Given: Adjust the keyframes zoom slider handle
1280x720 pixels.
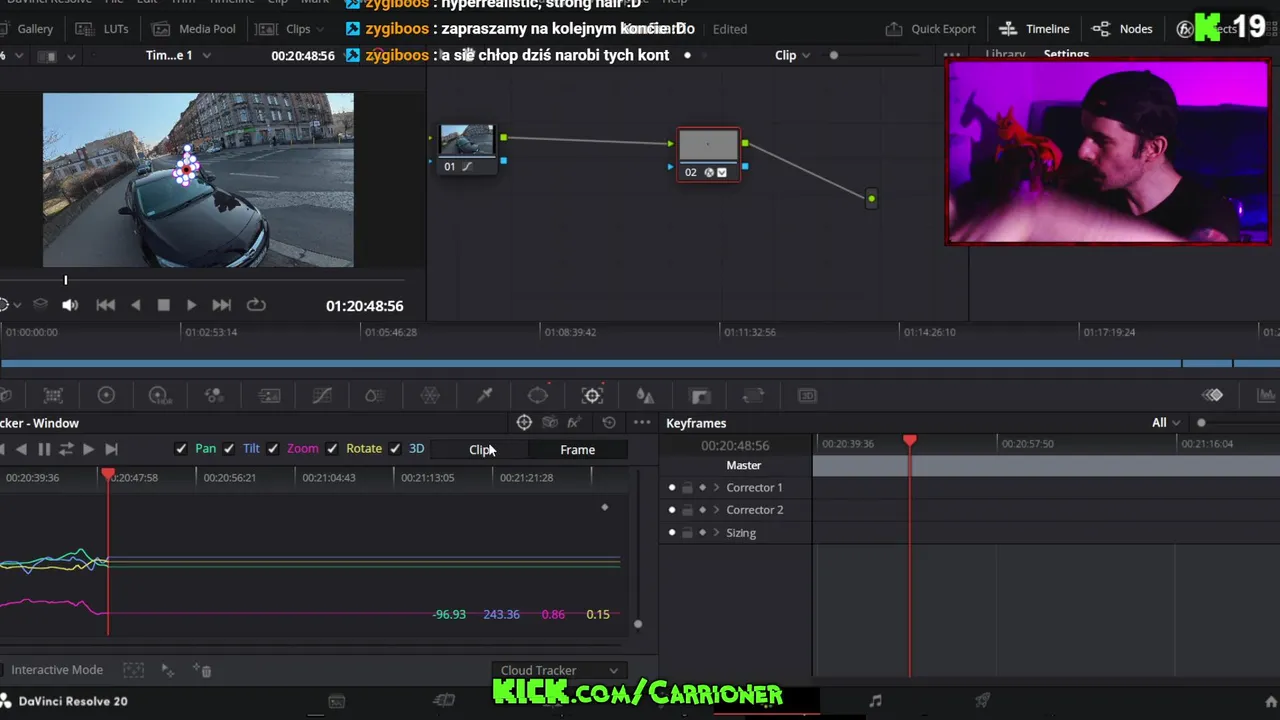Looking at the screenshot, I should coord(1201,423).
